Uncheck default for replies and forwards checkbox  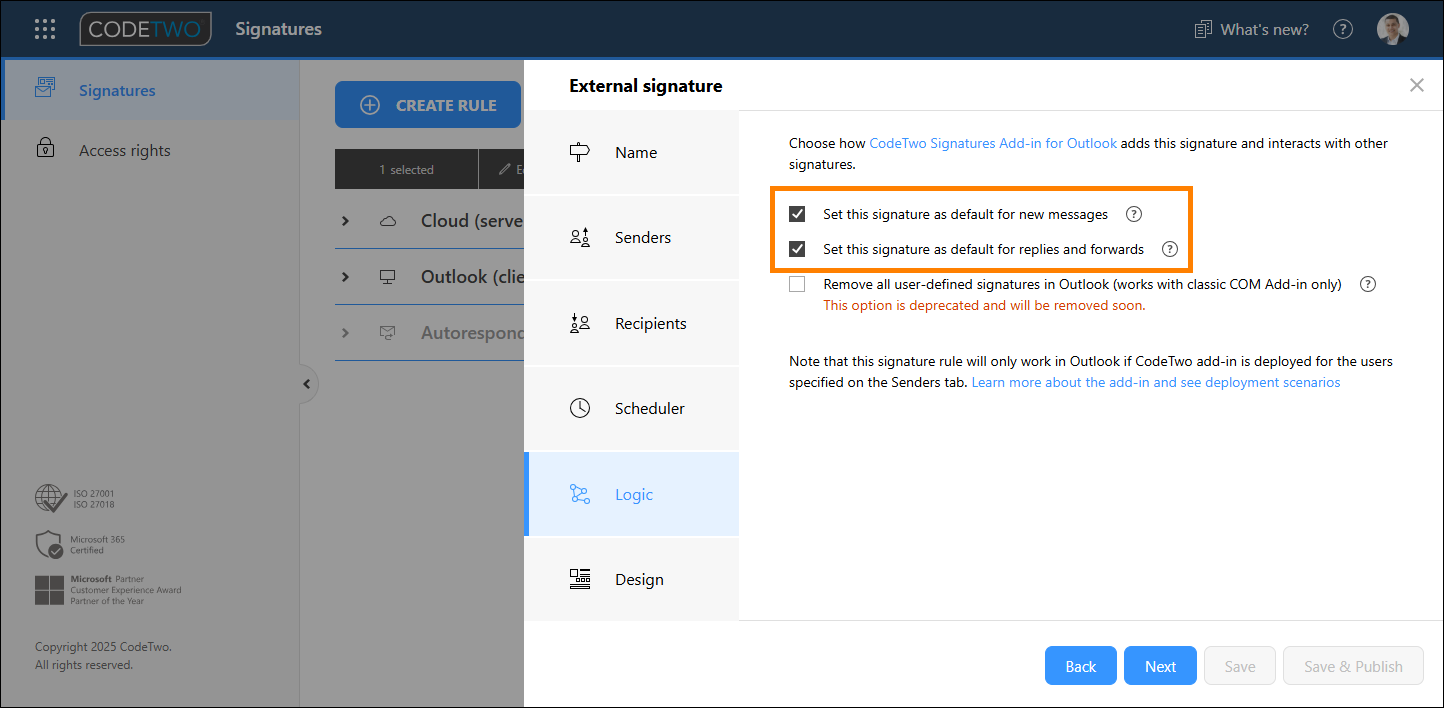(x=797, y=249)
